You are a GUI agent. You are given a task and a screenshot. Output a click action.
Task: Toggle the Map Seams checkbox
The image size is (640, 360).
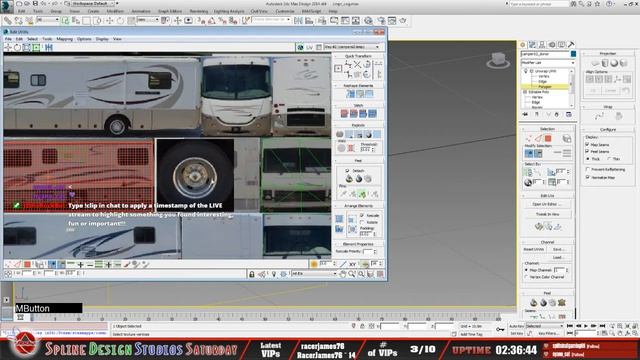pos(587,144)
